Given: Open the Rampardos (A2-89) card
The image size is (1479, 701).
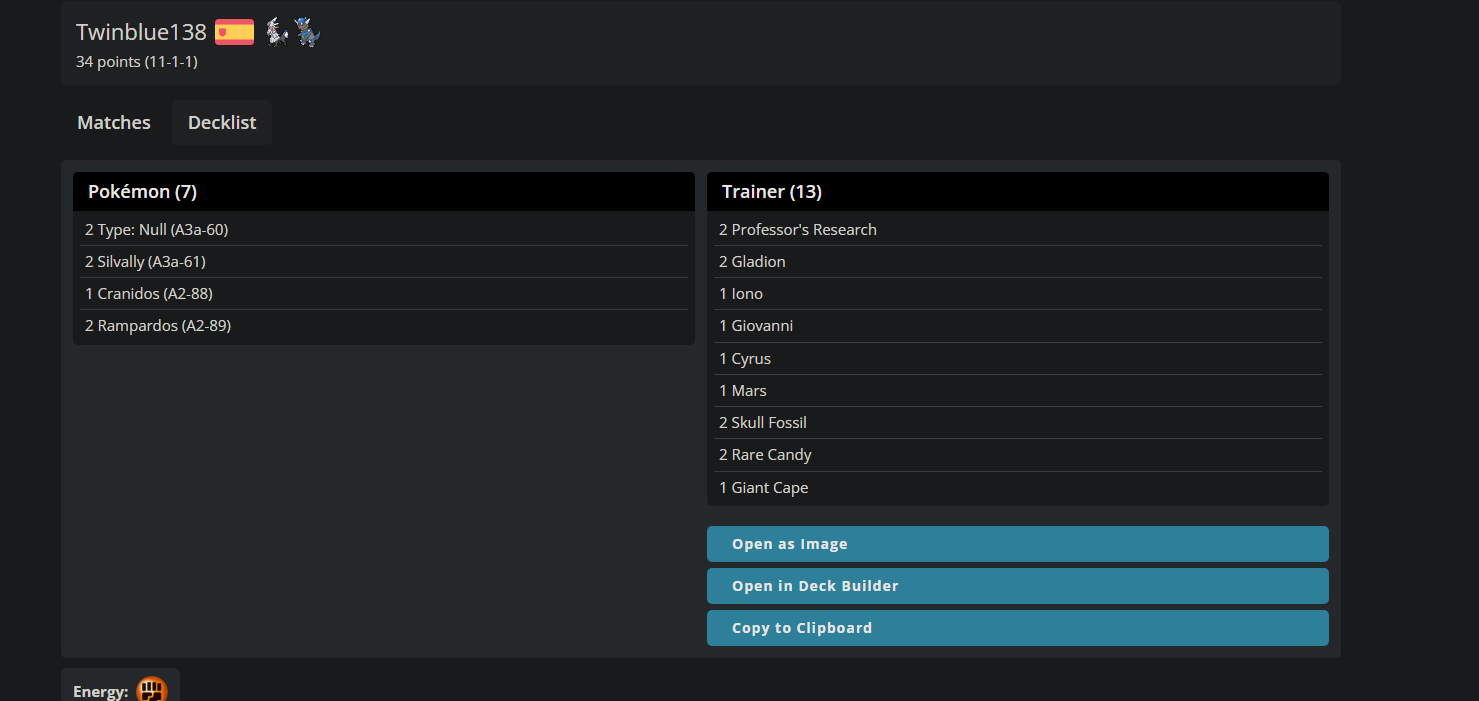Looking at the screenshot, I should 158,326.
